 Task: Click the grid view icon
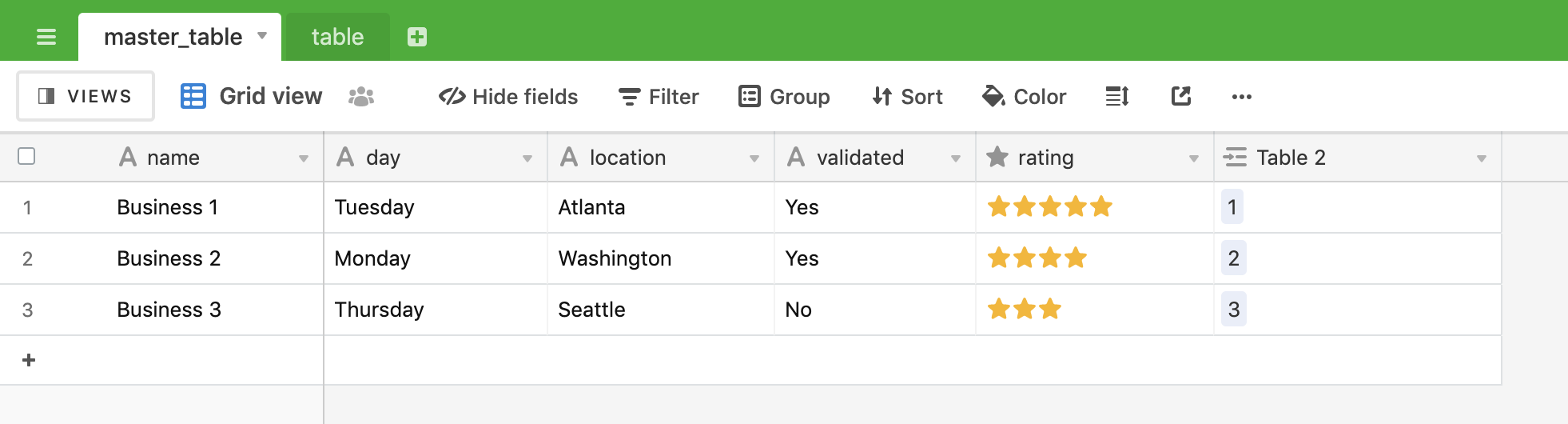[x=193, y=96]
